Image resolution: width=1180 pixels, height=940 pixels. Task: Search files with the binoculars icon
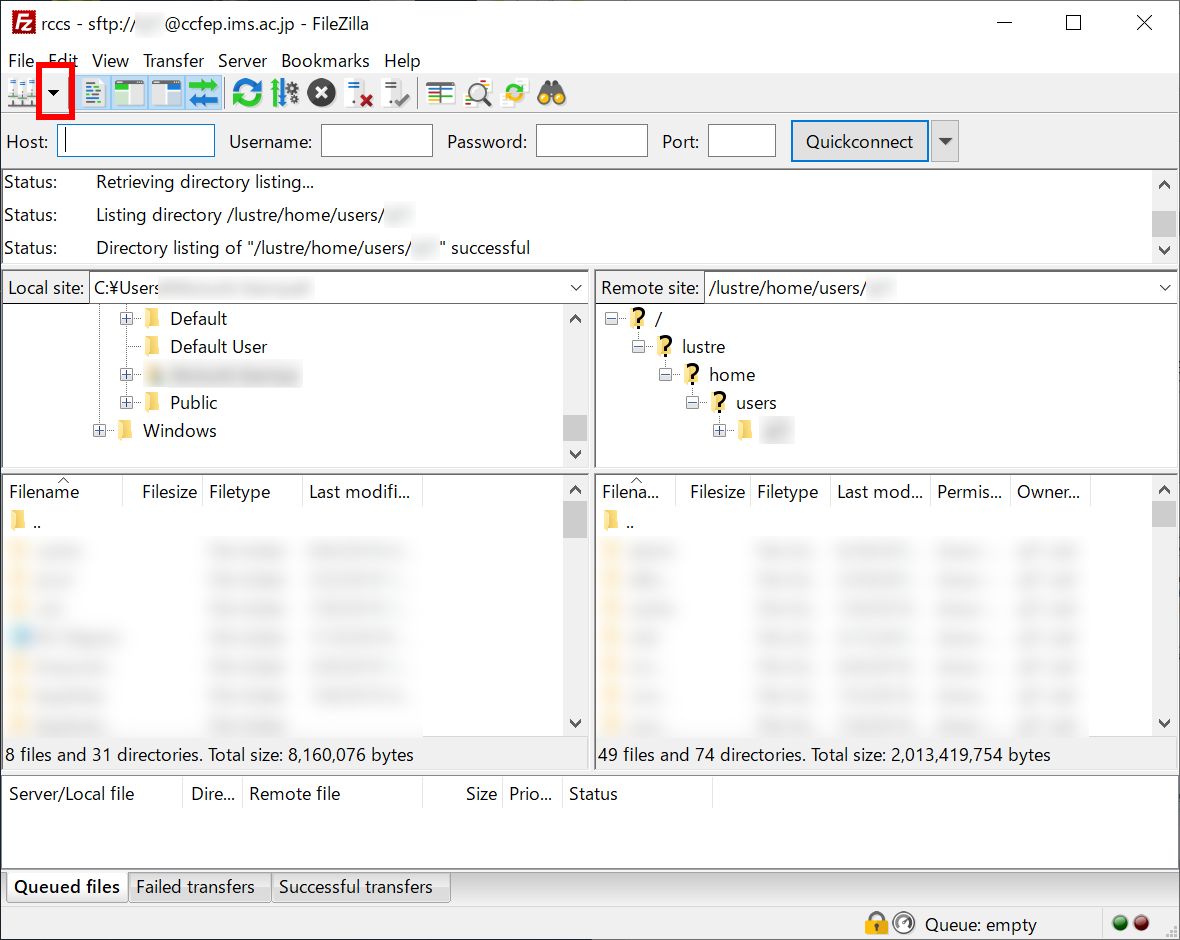[x=552, y=93]
